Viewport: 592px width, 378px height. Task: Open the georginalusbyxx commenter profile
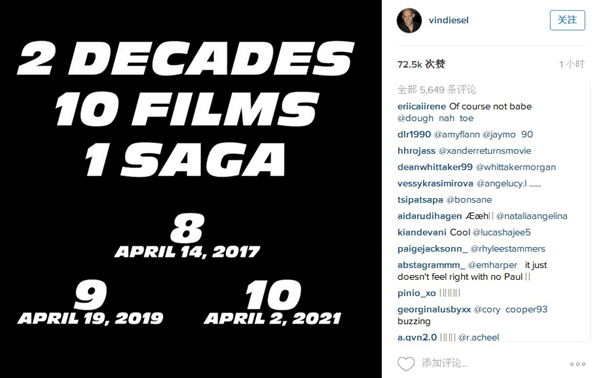click(x=434, y=310)
